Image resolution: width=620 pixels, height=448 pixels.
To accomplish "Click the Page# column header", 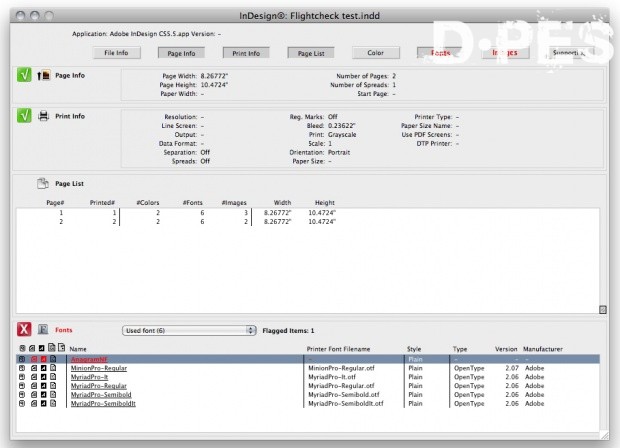I will coord(55,202).
